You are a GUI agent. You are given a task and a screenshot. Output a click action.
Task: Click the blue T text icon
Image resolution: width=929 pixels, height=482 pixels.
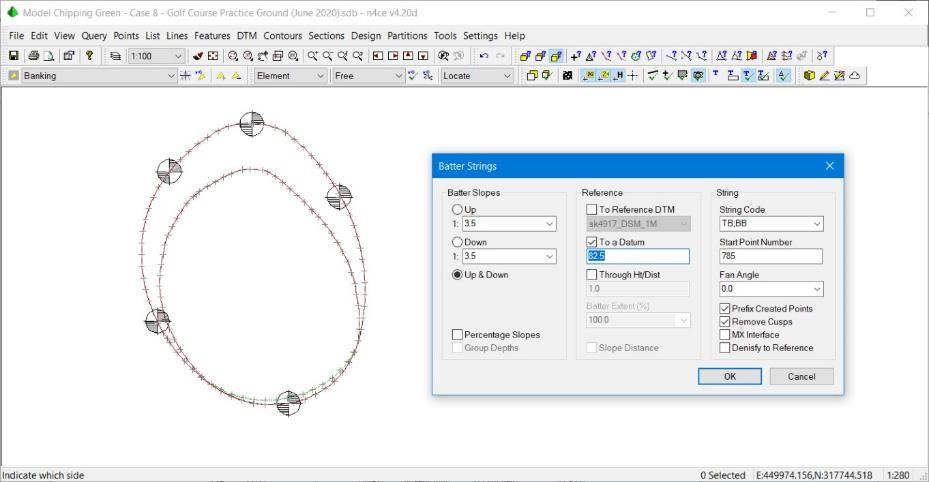pos(716,74)
